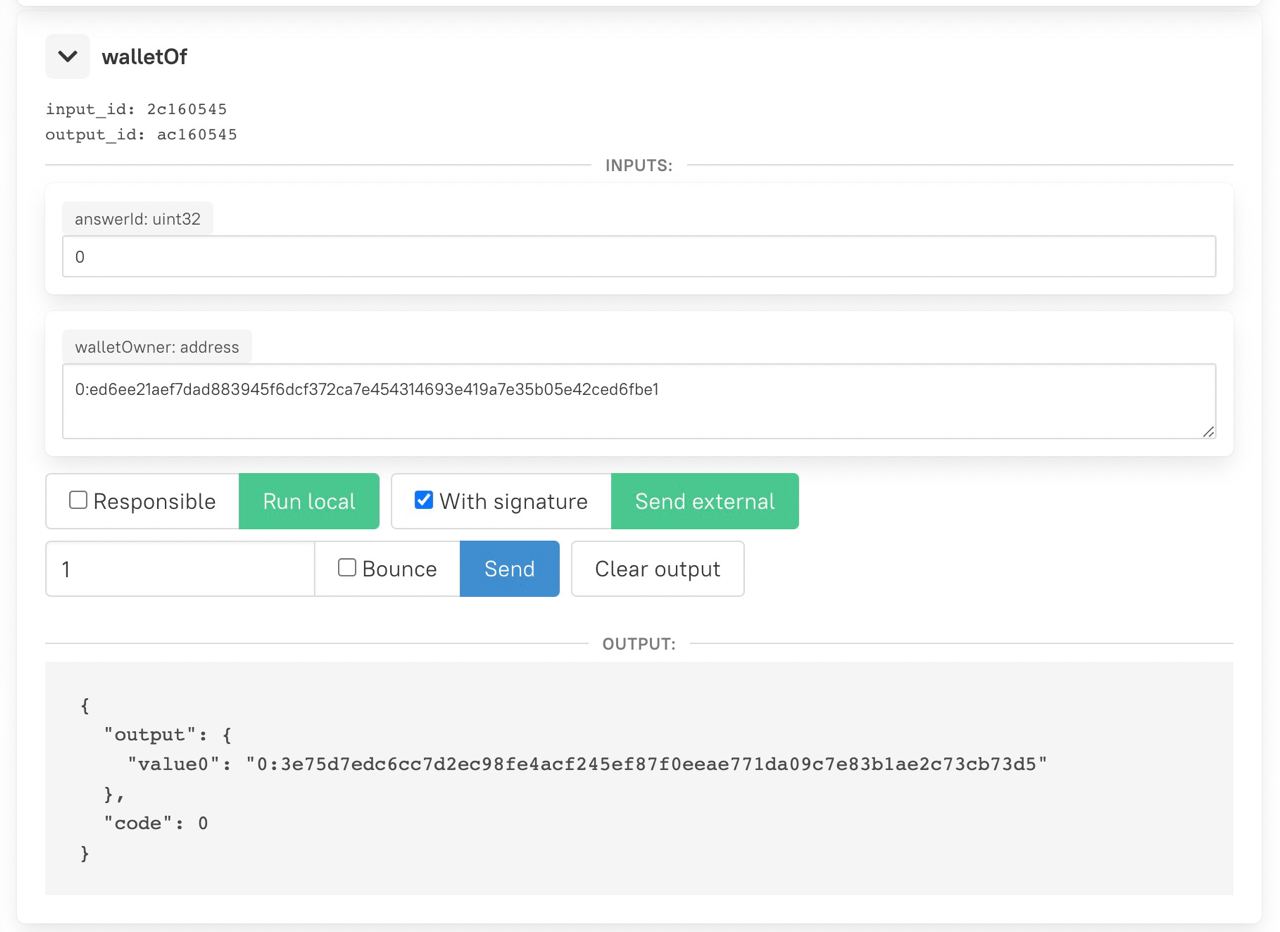
Task: Click the INPUTS section divider label
Action: coord(638,166)
